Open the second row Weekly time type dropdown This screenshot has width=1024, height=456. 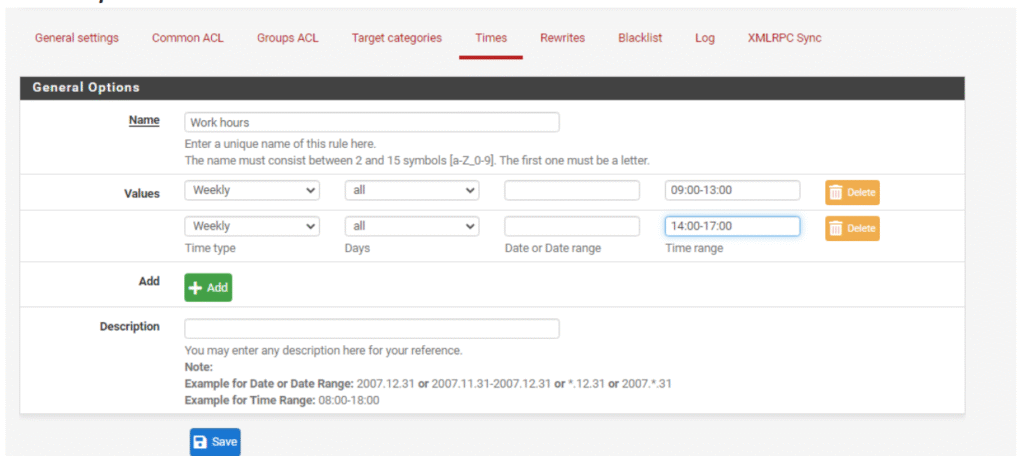(252, 226)
